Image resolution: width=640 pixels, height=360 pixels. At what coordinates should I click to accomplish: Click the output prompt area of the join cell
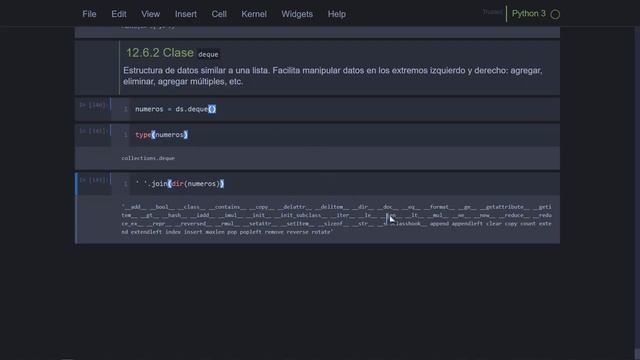coord(98,219)
